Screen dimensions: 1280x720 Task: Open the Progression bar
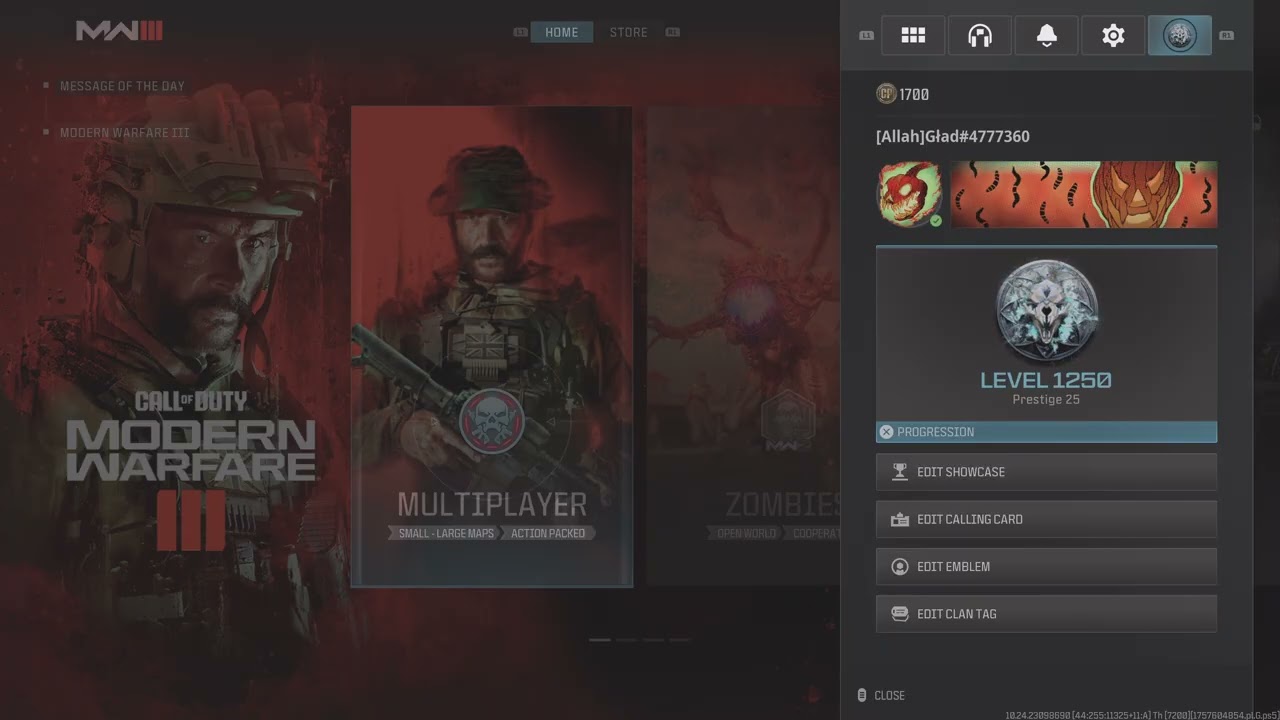pyautogui.click(x=1047, y=432)
